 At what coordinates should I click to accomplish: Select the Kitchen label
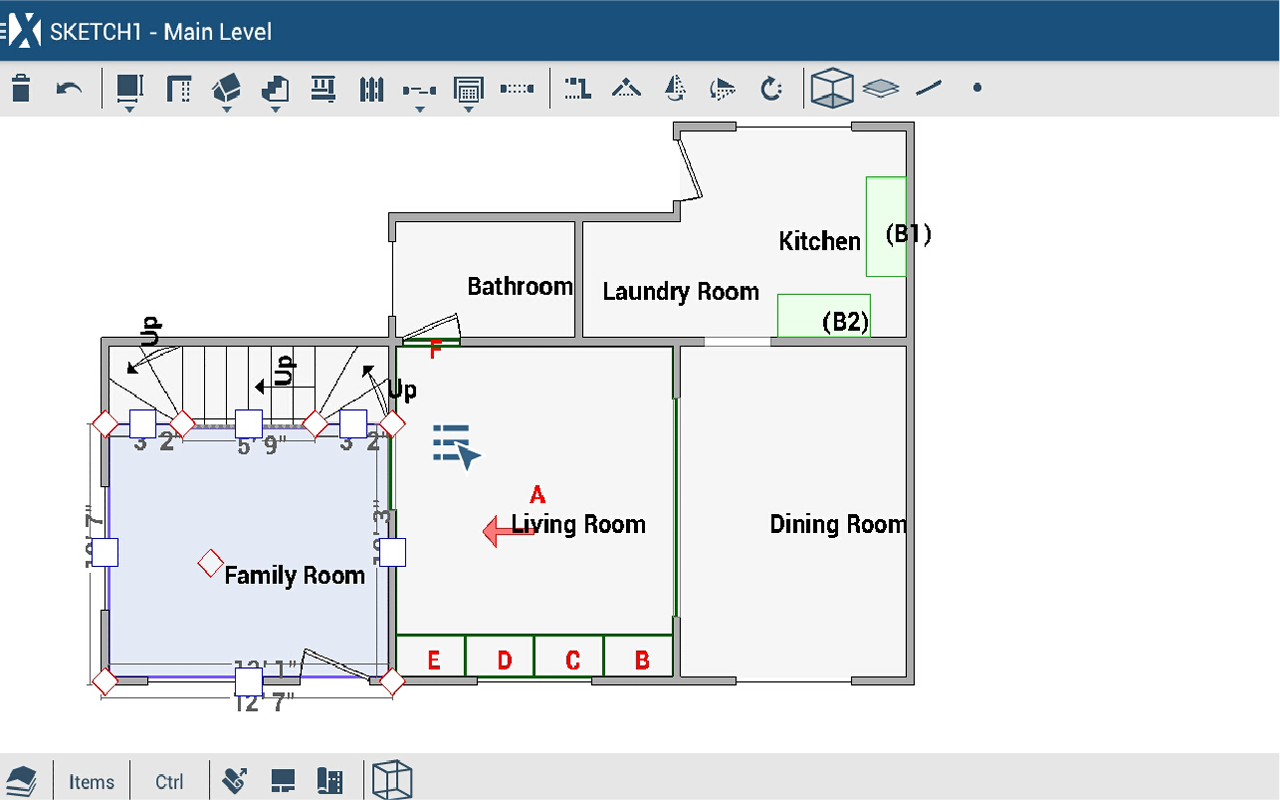click(x=819, y=241)
